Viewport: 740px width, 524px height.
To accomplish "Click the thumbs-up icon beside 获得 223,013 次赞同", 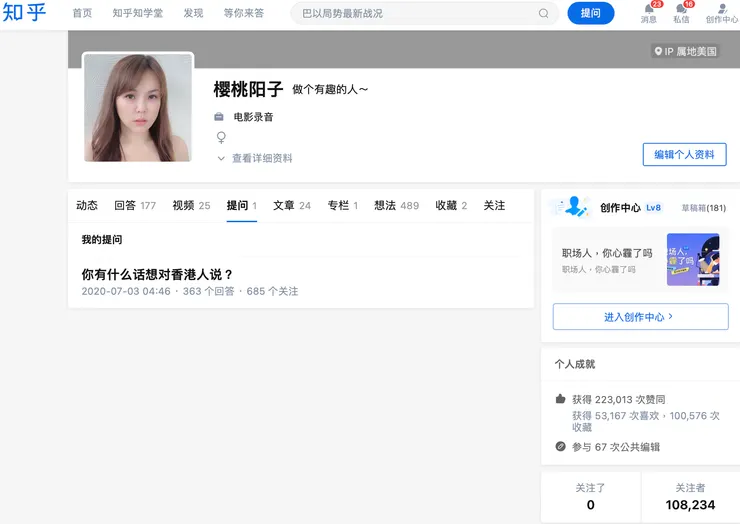I will pos(560,399).
